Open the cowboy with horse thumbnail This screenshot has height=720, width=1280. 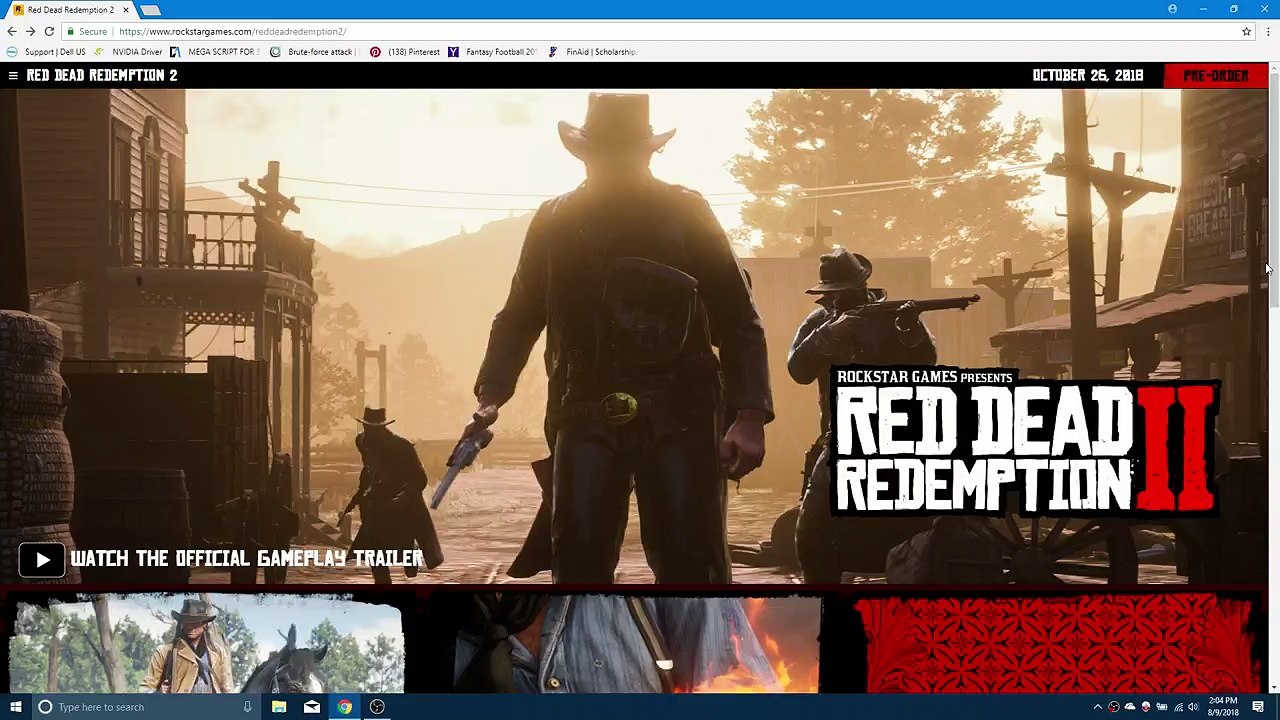pyautogui.click(x=207, y=643)
